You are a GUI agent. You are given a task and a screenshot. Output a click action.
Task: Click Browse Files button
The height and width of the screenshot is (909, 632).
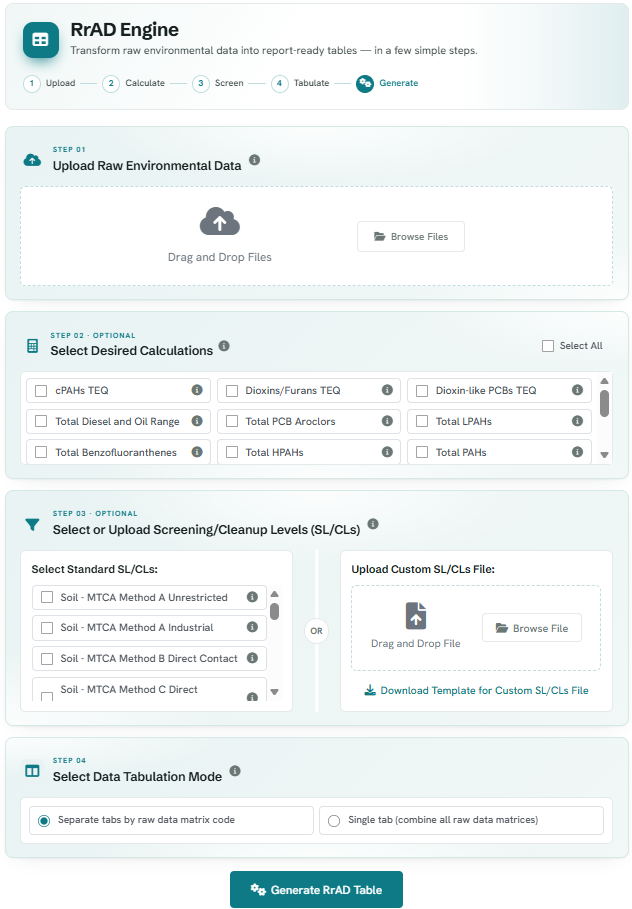coord(411,237)
